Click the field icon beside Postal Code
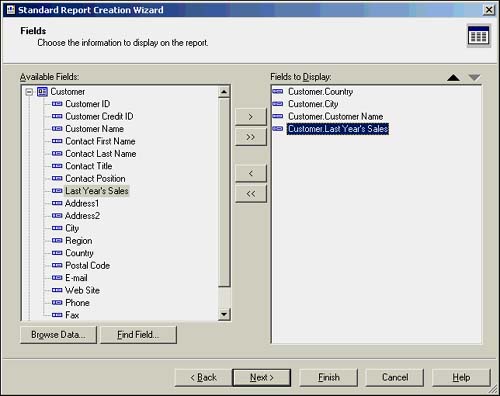 point(57,266)
